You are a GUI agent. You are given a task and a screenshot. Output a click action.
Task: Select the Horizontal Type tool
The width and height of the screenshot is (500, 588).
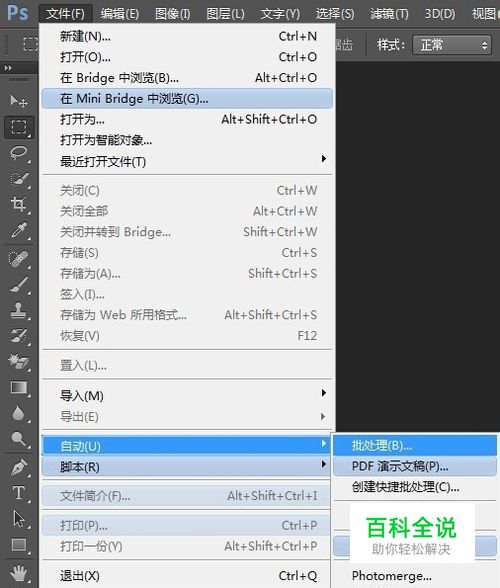[19, 493]
